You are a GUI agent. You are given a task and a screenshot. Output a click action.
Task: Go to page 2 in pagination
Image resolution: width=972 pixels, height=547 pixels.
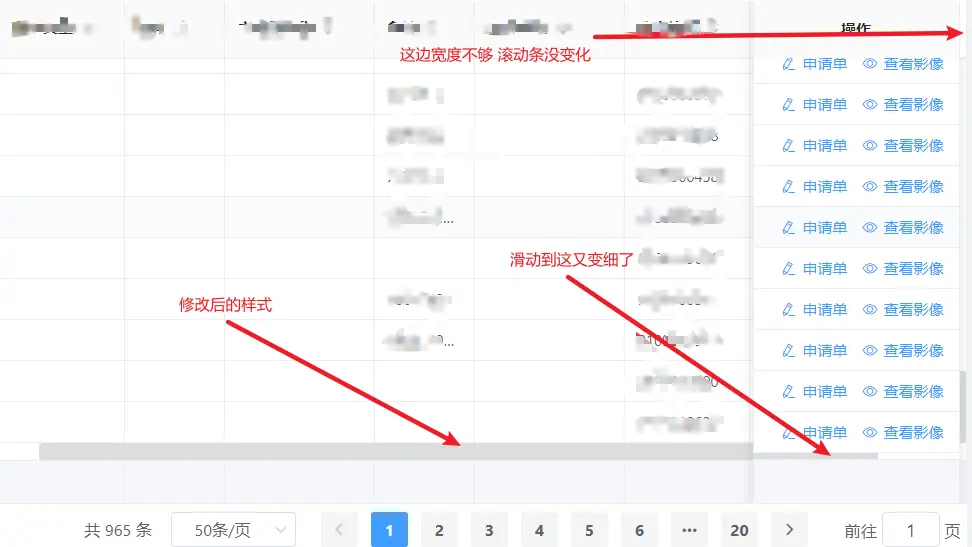click(x=439, y=530)
